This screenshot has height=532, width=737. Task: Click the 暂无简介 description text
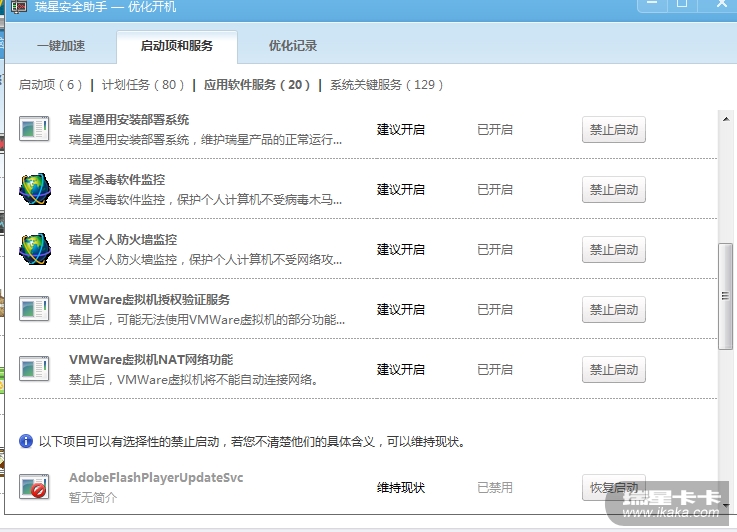93,498
